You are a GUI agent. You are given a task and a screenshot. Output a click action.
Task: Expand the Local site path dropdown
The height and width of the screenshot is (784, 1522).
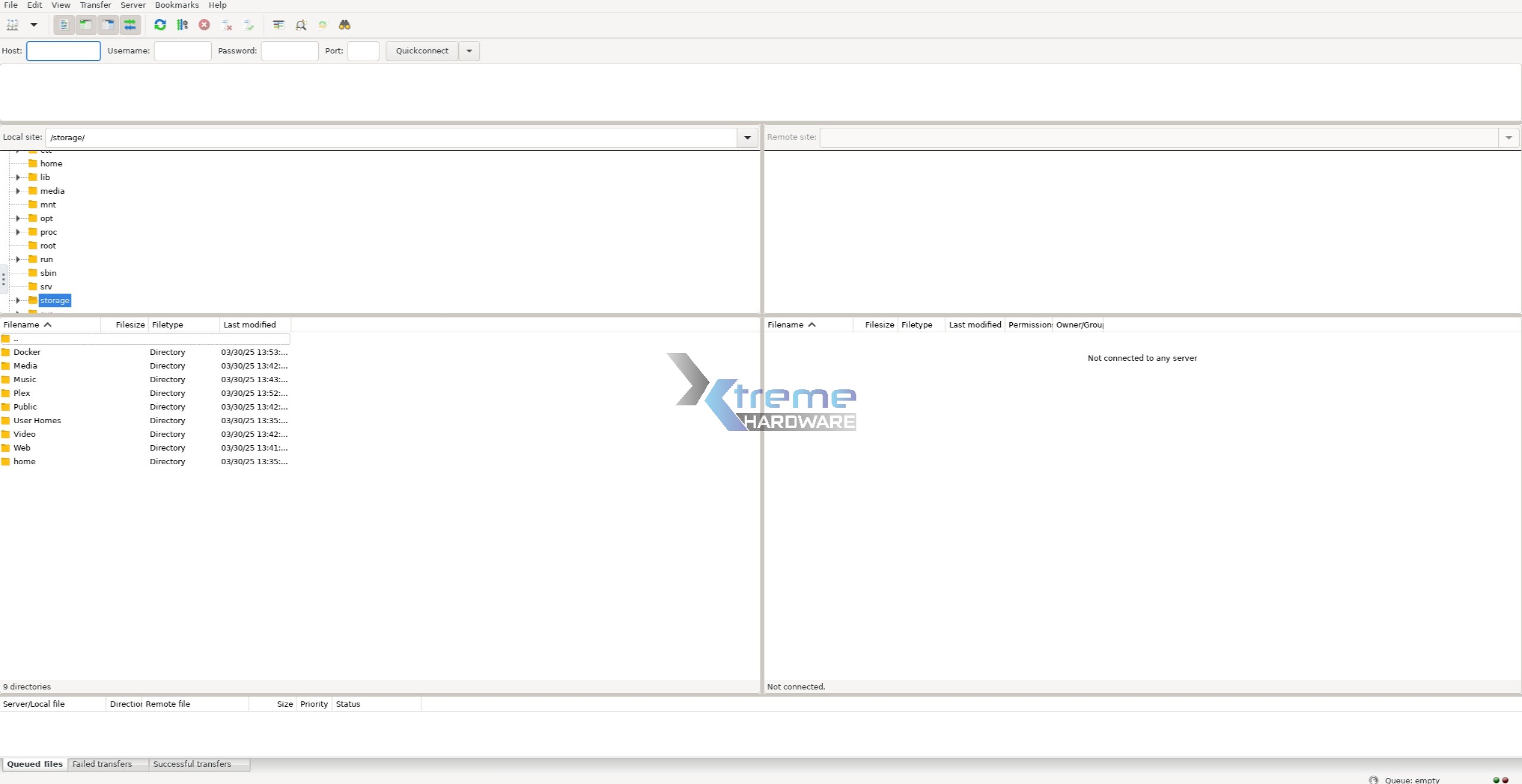[747, 138]
